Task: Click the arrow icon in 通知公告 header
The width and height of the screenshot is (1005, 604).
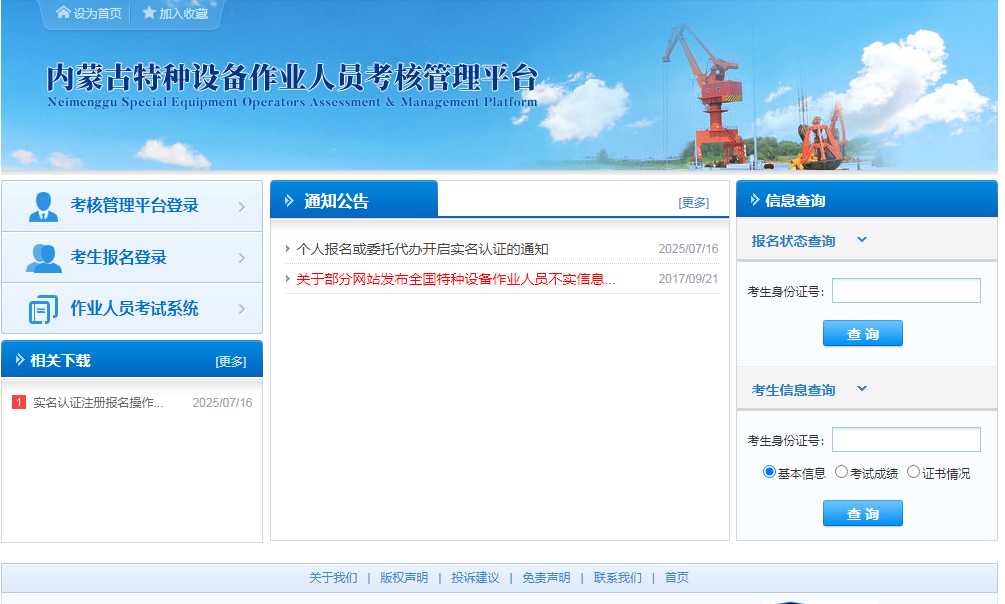Action: coord(289,201)
